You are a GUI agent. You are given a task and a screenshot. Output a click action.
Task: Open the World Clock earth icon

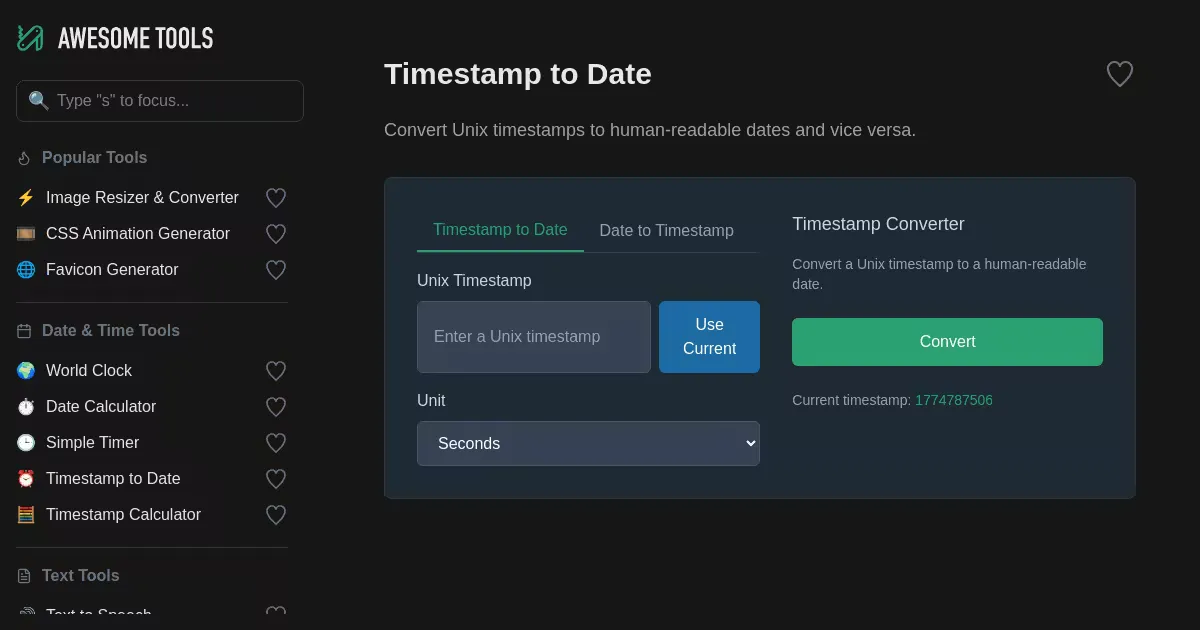(26, 371)
